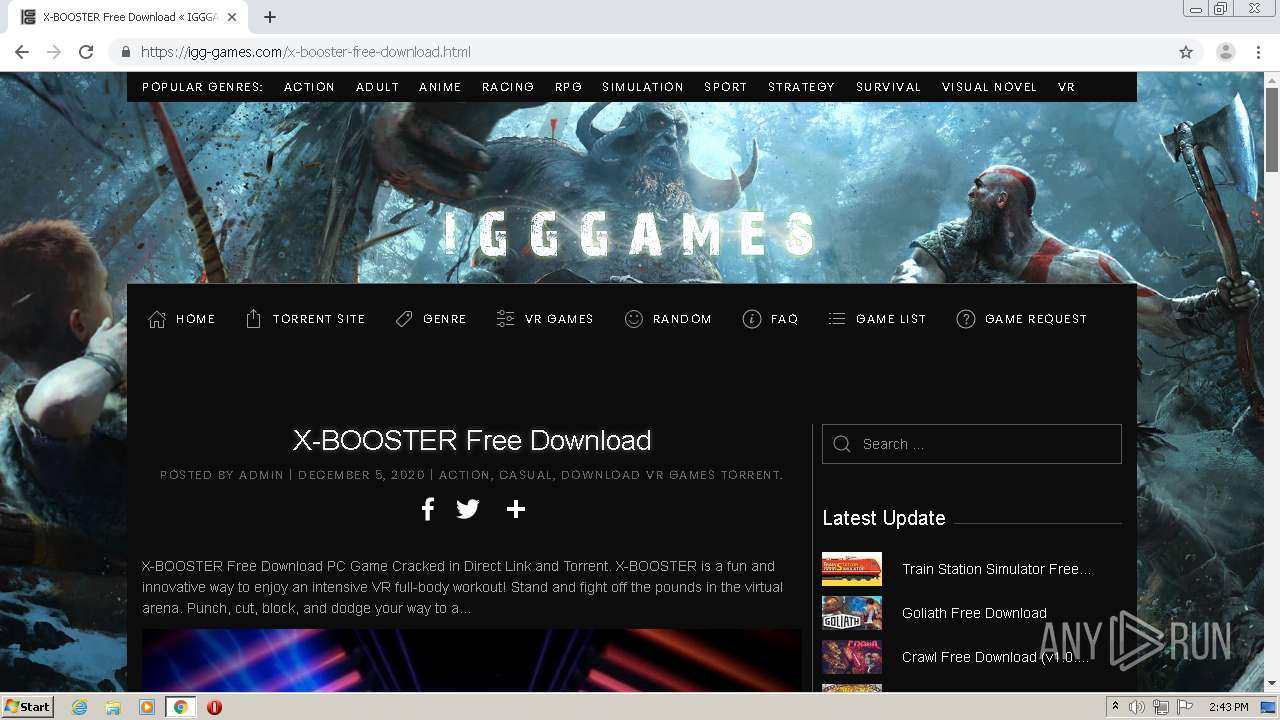
Task: Click the browser forward arrow
Action: 54,52
